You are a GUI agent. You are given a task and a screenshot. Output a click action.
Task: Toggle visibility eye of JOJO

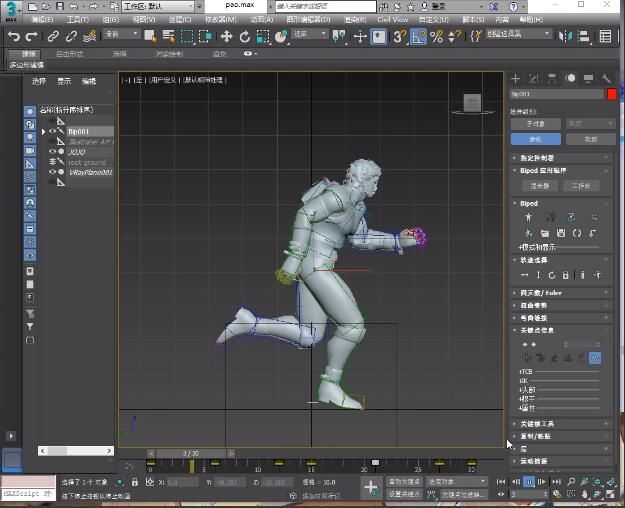point(52,152)
